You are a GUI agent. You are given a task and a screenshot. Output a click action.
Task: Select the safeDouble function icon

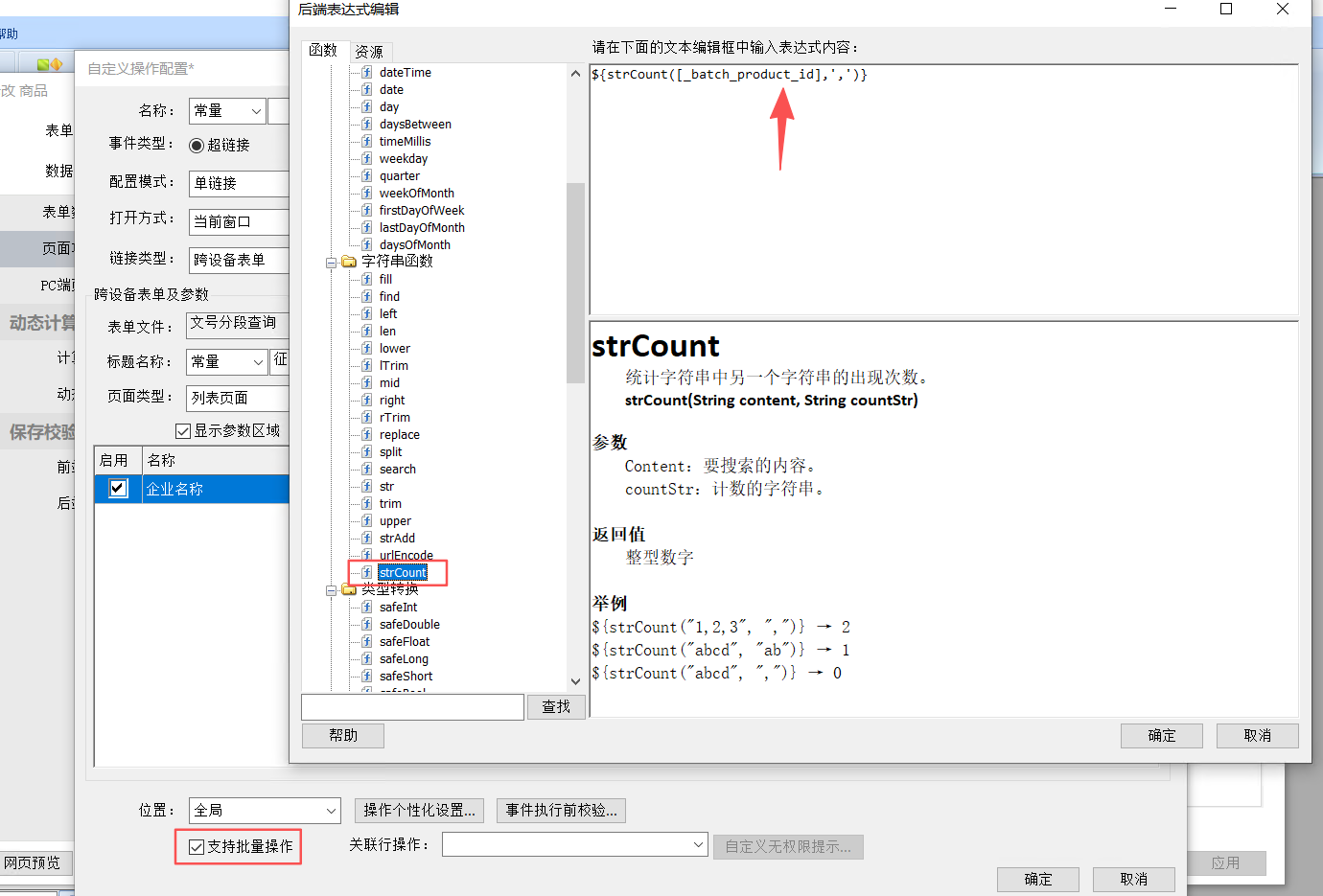pyautogui.click(x=367, y=624)
